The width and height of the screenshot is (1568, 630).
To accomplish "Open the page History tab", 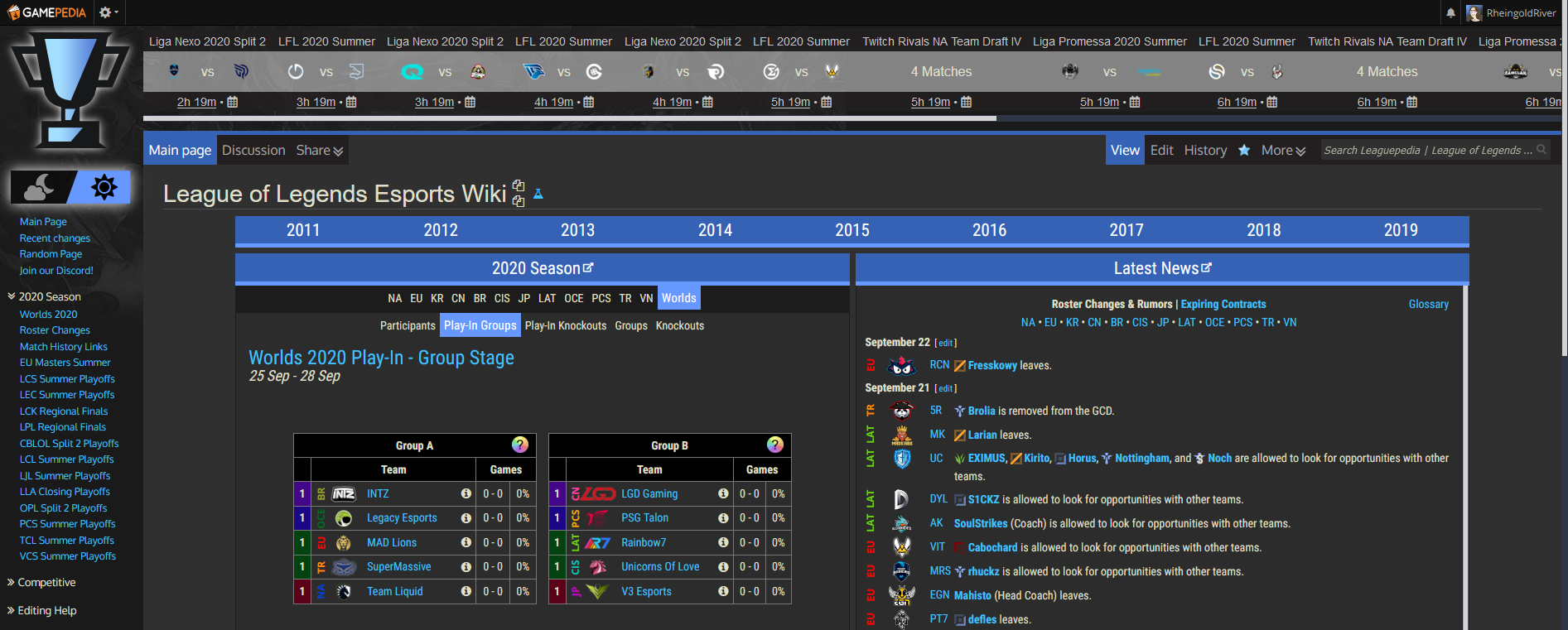I will click(1205, 150).
